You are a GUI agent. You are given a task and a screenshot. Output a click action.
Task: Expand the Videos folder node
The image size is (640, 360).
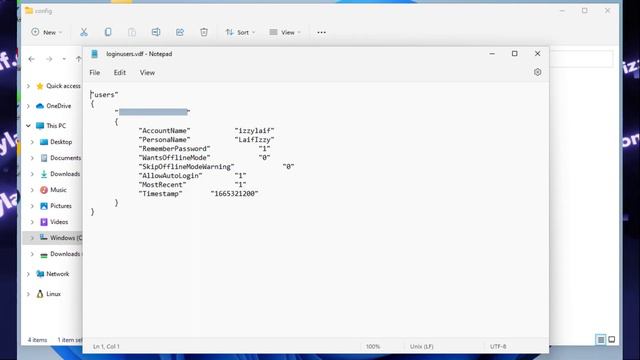click(32, 222)
